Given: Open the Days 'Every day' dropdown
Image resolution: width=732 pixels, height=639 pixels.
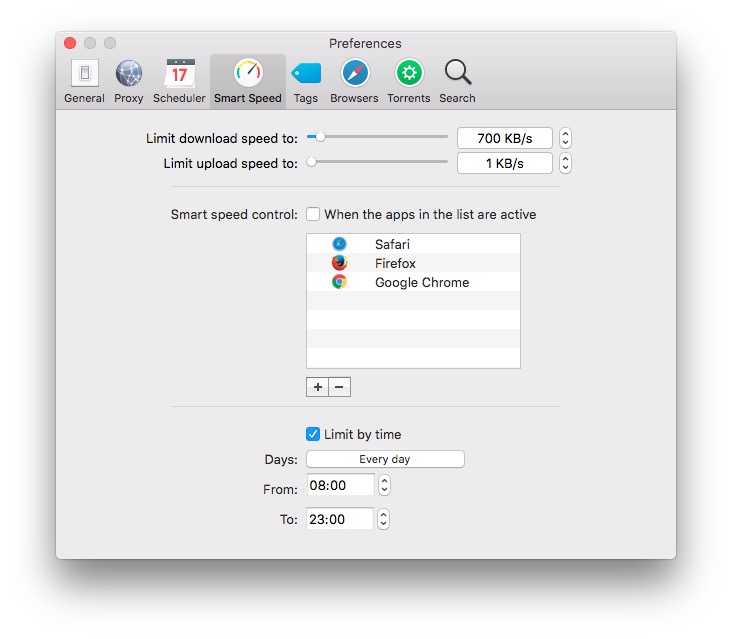Looking at the screenshot, I should pyautogui.click(x=385, y=459).
